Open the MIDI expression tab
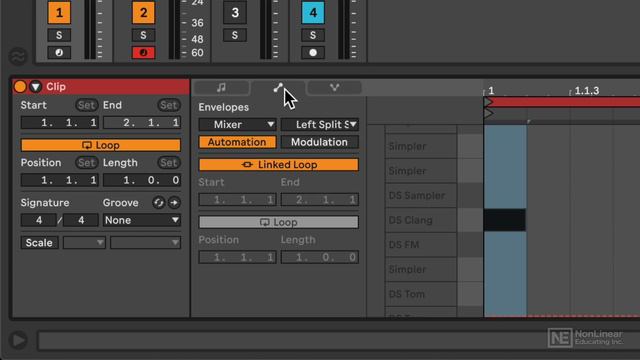 tap(334, 87)
